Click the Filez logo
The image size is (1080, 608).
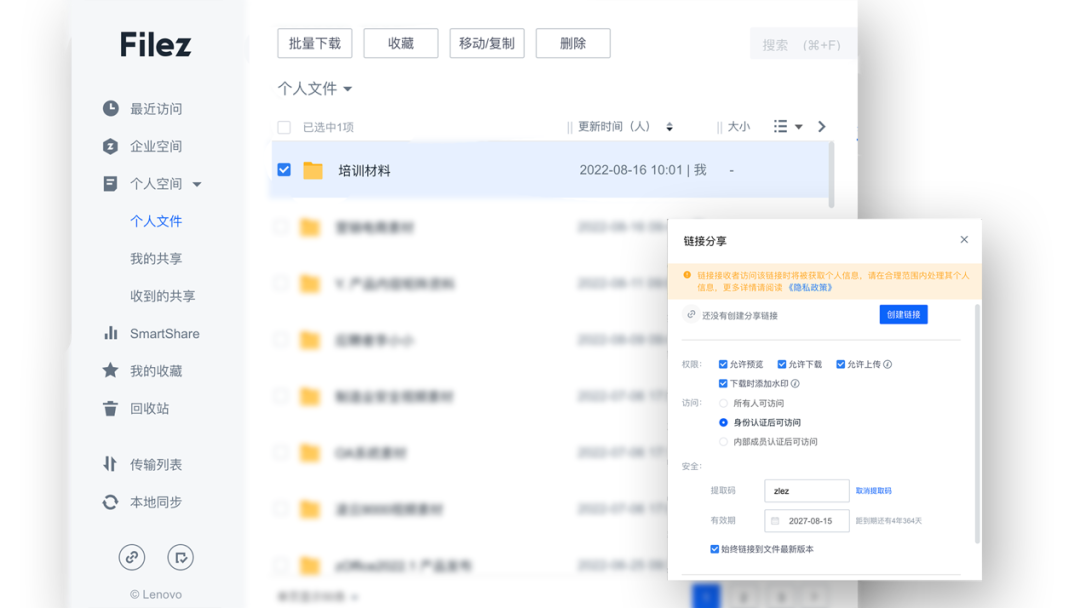(x=156, y=45)
